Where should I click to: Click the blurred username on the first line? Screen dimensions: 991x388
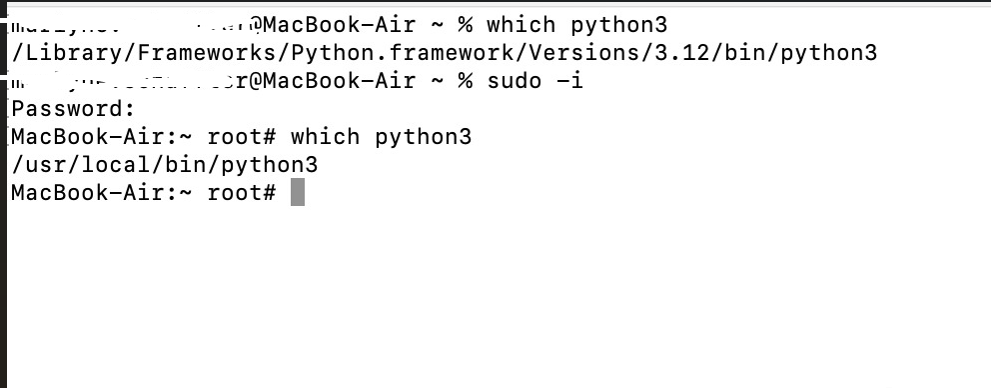130,25
